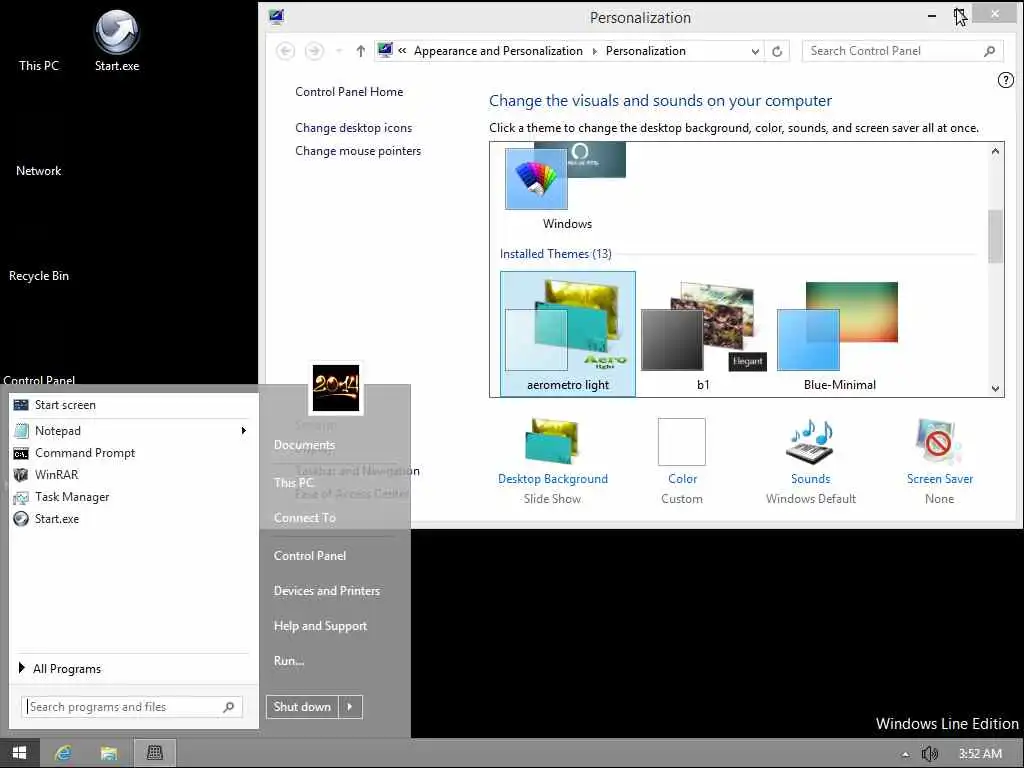Click the 3:52 AM taskbar clock

click(x=980, y=754)
